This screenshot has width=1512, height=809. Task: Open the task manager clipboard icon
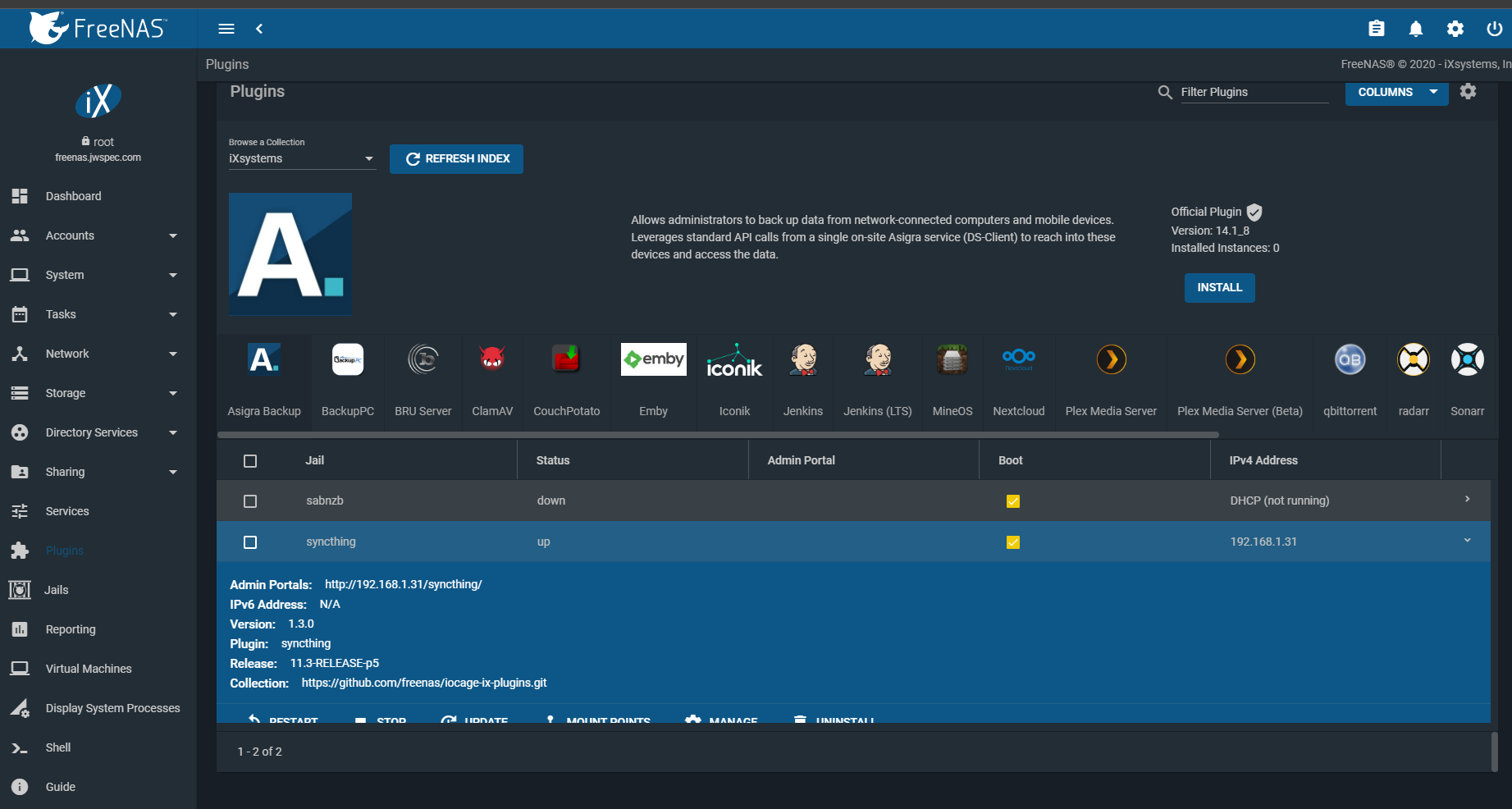pyautogui.click(x=1377, y=29)
